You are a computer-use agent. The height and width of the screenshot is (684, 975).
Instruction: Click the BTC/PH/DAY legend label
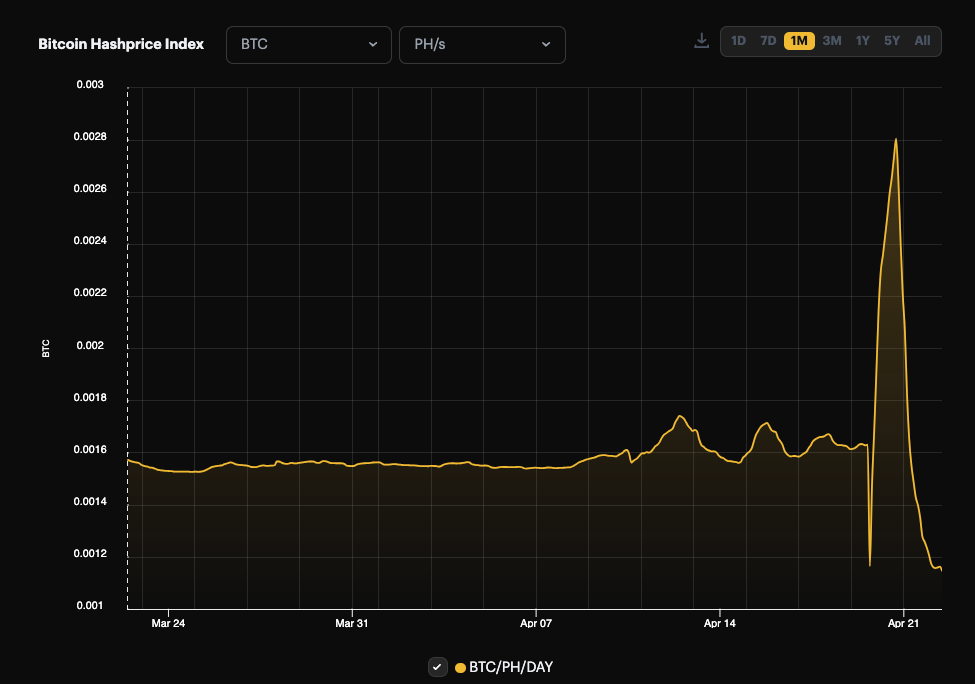pos(510,666)
